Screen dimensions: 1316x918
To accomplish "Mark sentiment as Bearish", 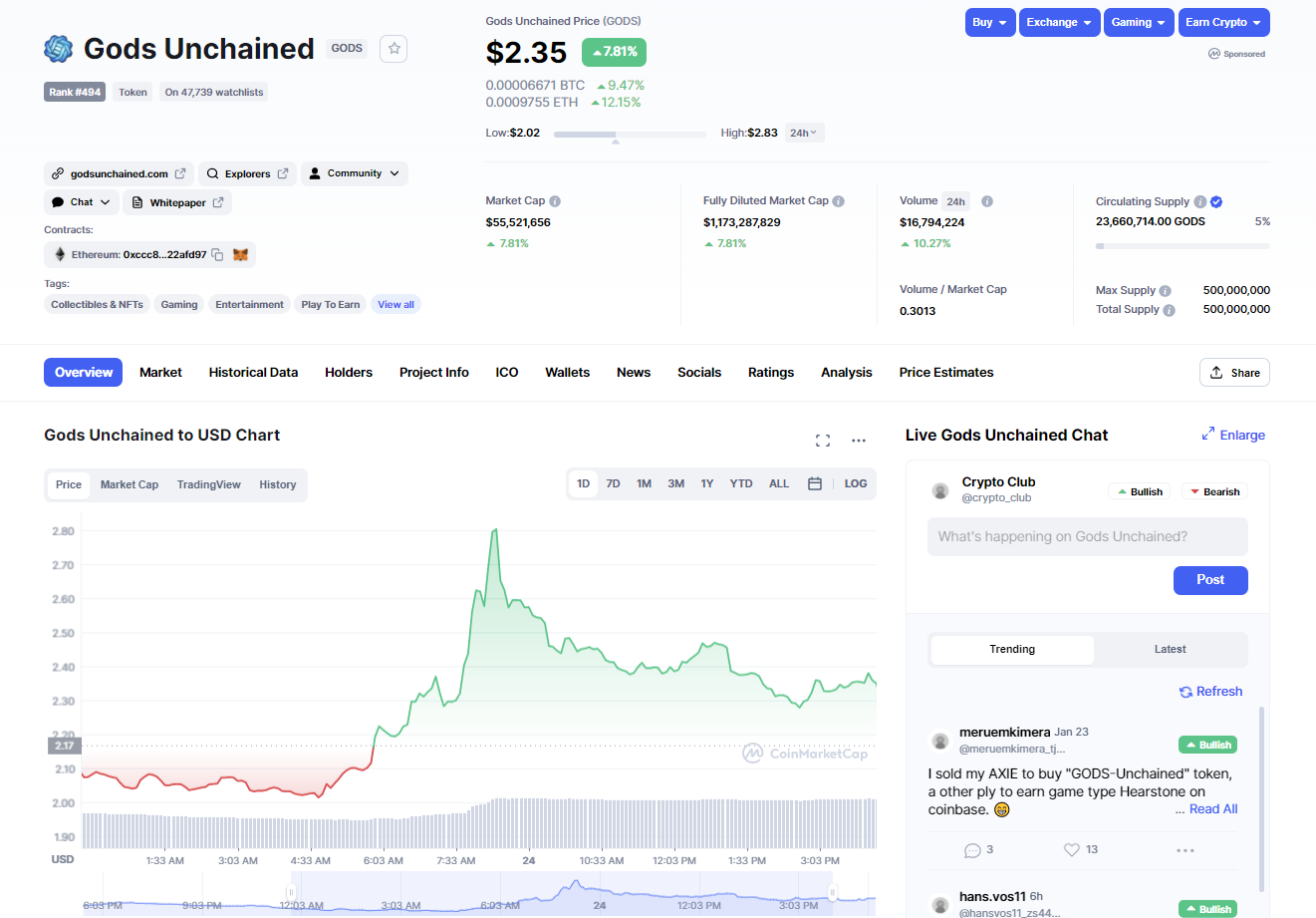I will (x=1214, y=492).
